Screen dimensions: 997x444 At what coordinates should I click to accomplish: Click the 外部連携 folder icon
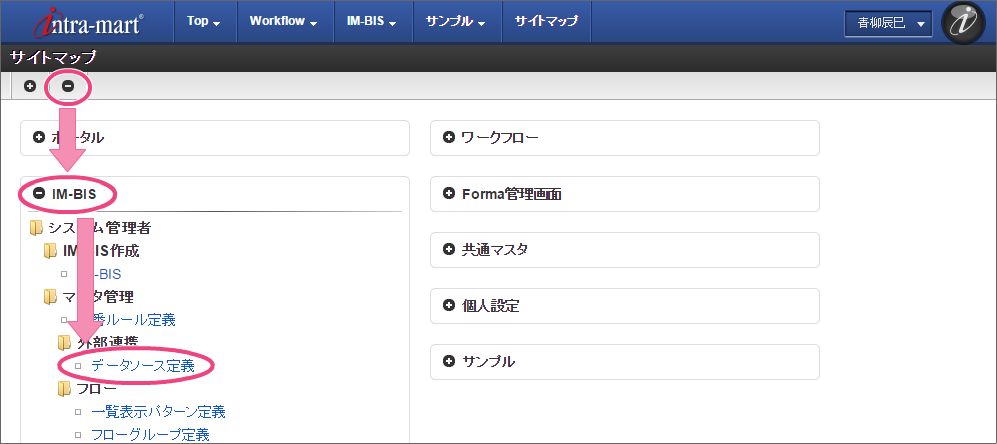pos(65,343)
